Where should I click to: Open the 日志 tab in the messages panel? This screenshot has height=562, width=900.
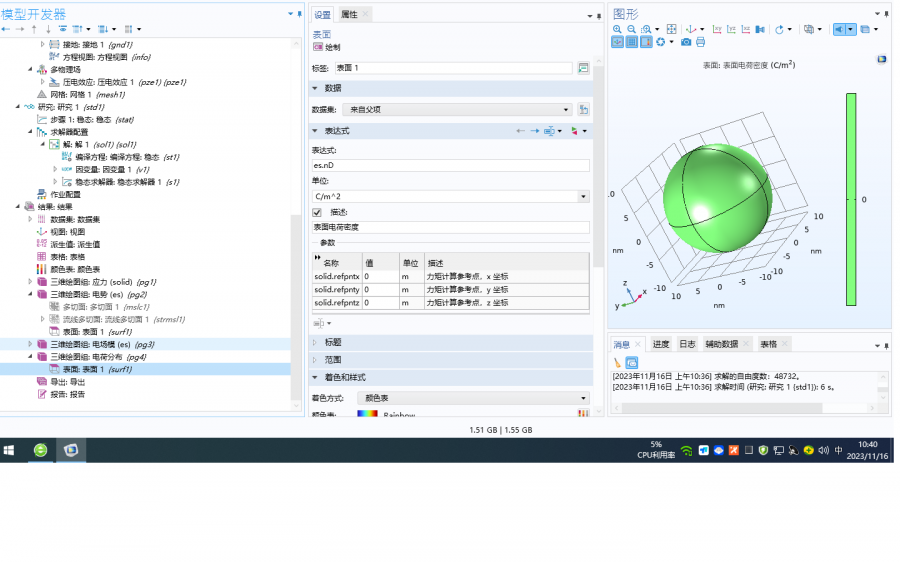click(687, 344)
